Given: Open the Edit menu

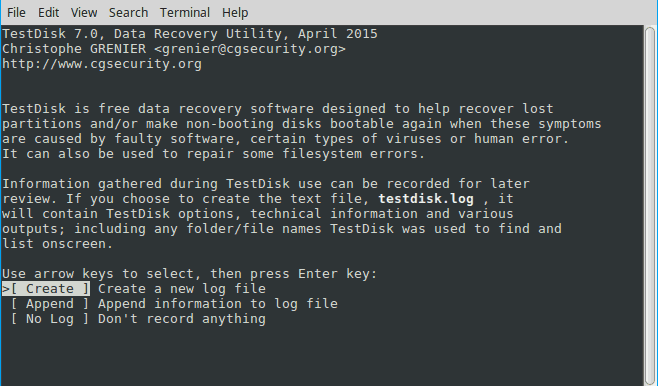Looking at the screenshot, I should pyautogui.click(x=49, y=13).
